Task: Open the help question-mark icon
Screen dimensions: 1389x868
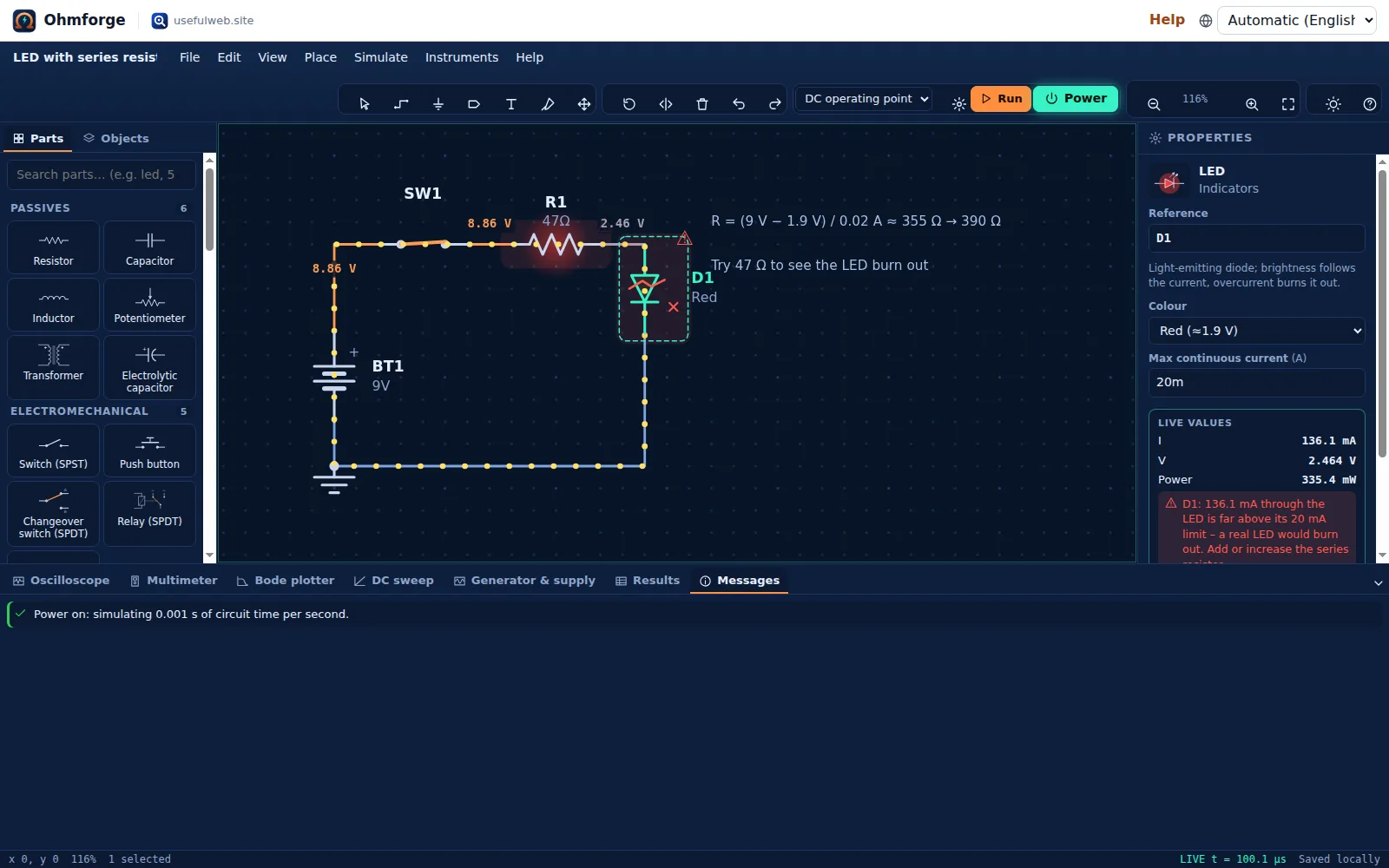Action: click(x=1370, y=103)
